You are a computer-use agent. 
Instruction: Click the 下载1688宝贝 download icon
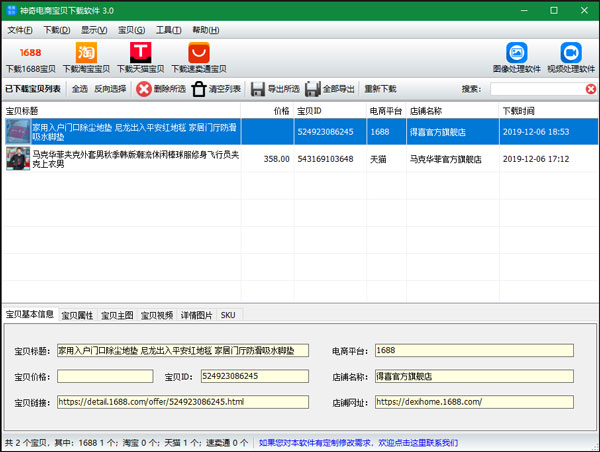(x=30, y=52)
